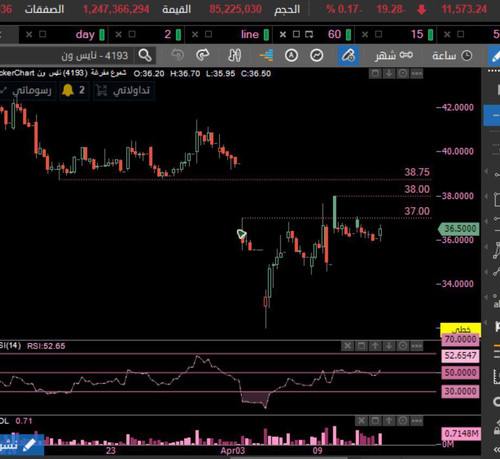Open the orange-blue volume profile icon
Viewport: 500px width, 459px height.
[267, 55]
